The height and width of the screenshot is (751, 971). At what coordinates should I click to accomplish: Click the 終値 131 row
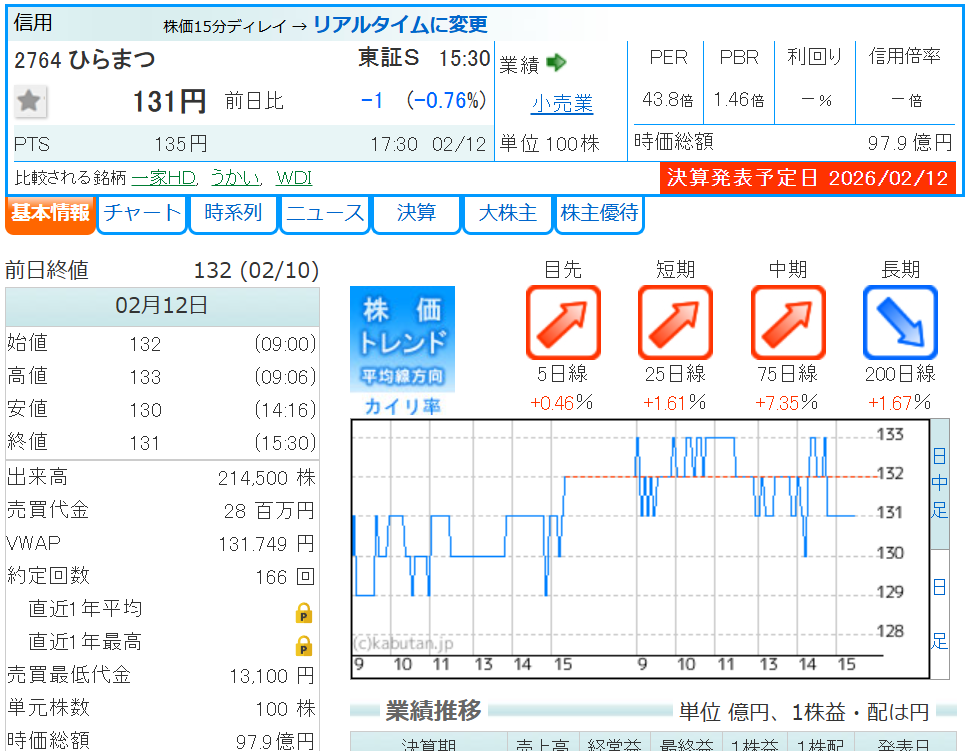(162, 442)
